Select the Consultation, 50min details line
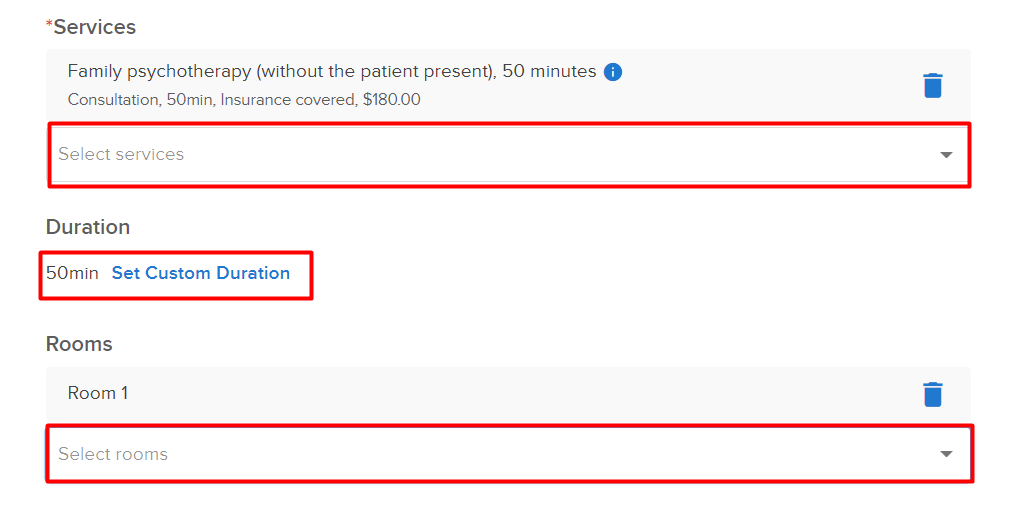Viewport: 1016px width, 509px height. pyautogui.click(x=244, y=100)
